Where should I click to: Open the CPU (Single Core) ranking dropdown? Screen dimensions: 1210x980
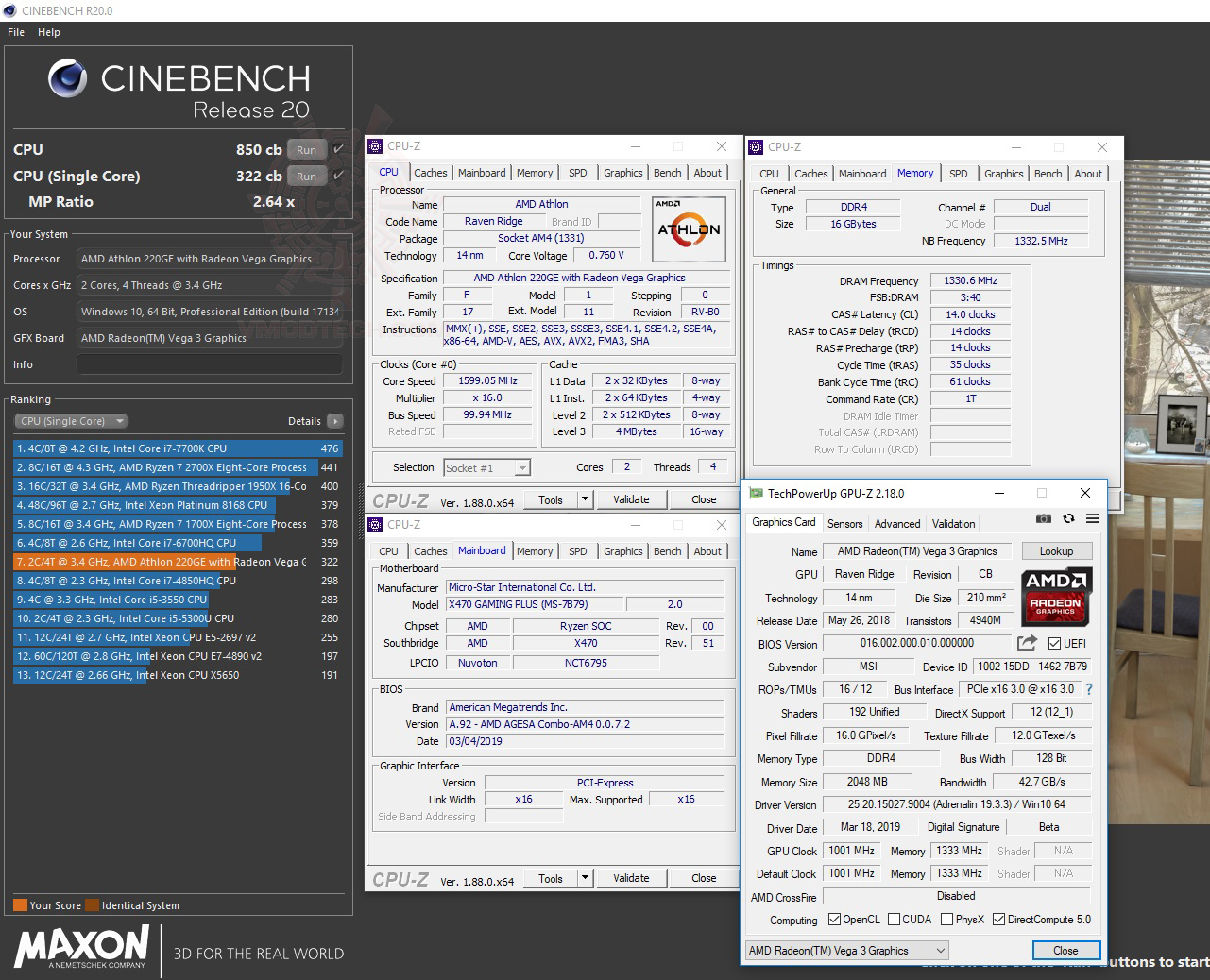[x=71, y=421]
